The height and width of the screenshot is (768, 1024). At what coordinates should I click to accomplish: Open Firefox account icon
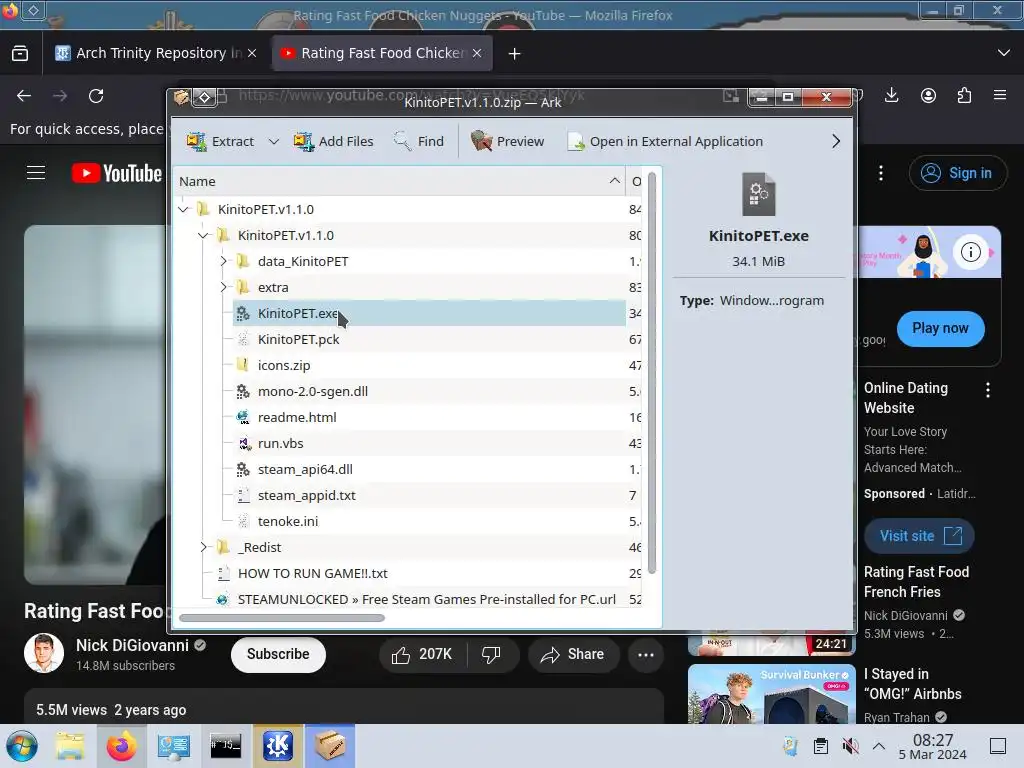(x=928, y=95)
